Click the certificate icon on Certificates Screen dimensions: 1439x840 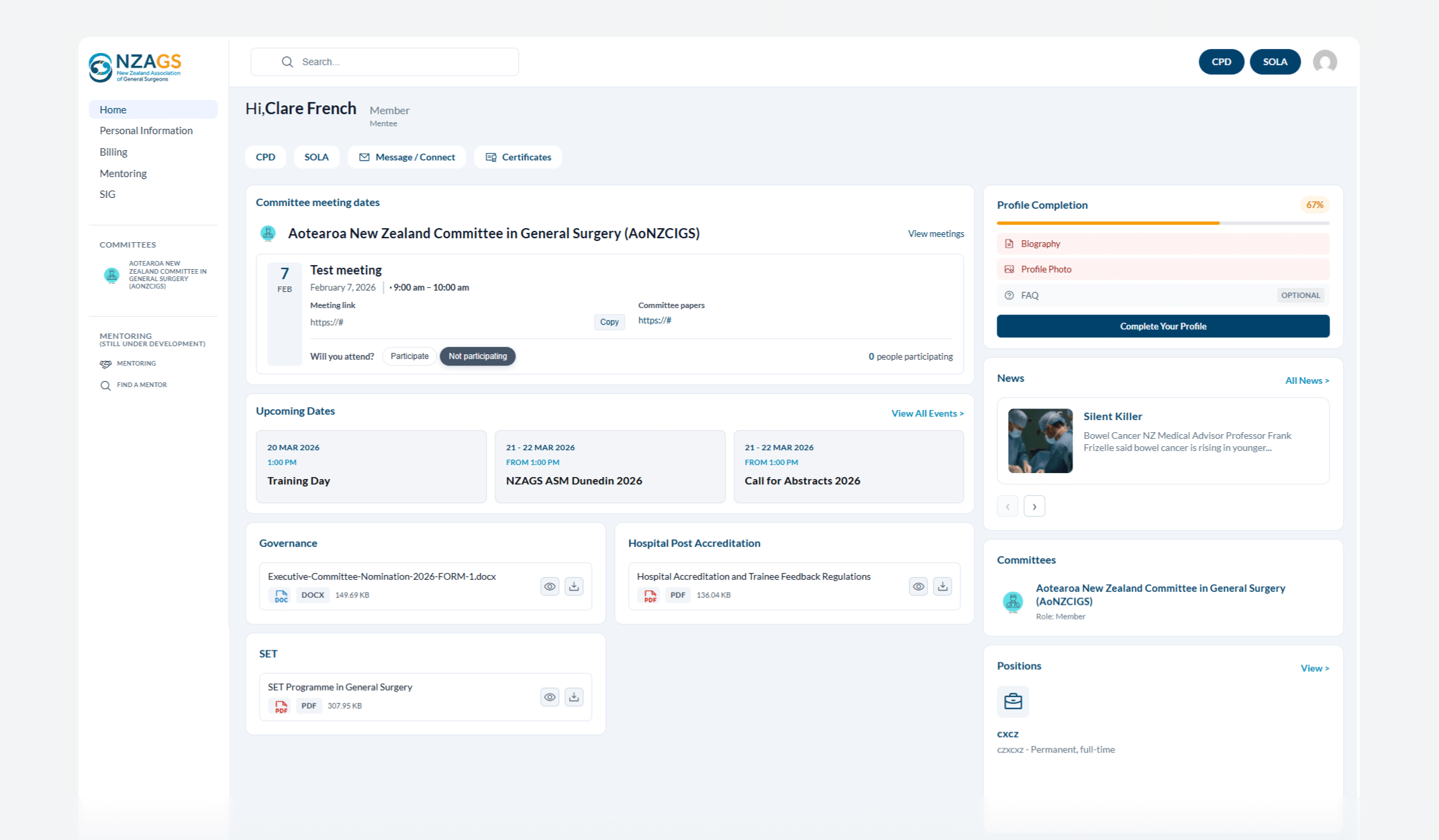pyautogui.click(x=491, y=157)
